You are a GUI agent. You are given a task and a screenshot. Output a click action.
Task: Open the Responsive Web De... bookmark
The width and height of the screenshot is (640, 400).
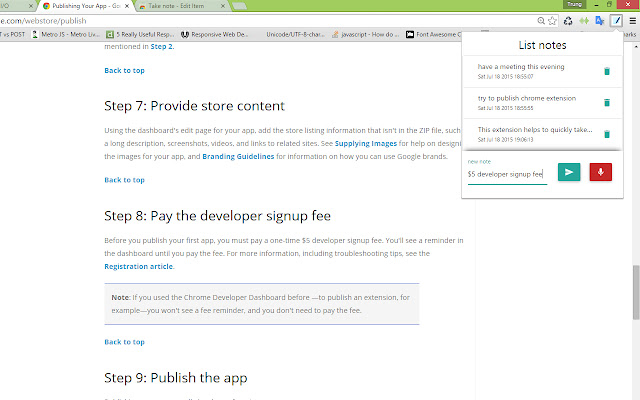(215, 35)
